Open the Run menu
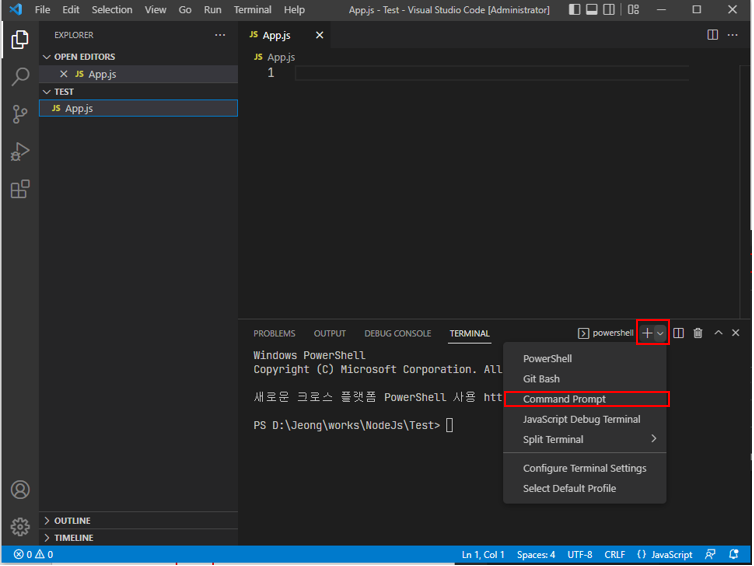This screenshot has width=754, height=566. click(213, 10)
